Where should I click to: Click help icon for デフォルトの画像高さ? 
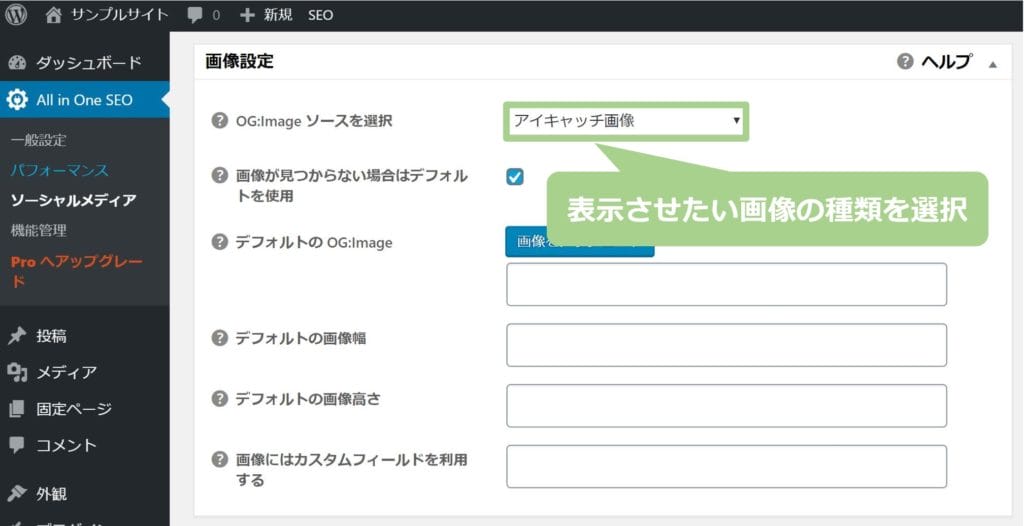[x=220, y=399]
